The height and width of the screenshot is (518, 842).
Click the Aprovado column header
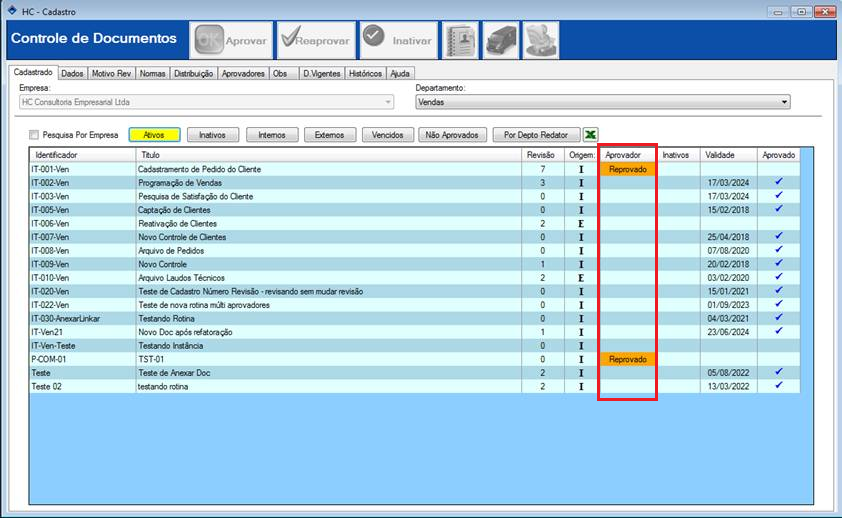click(779, 155)
